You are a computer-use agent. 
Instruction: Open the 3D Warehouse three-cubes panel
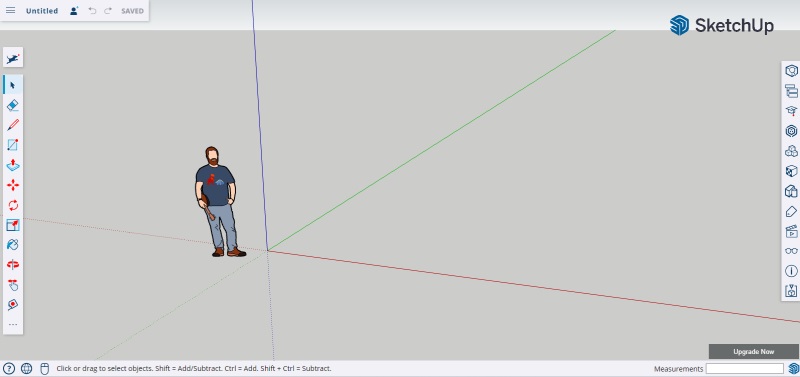(x=791, y=151)
